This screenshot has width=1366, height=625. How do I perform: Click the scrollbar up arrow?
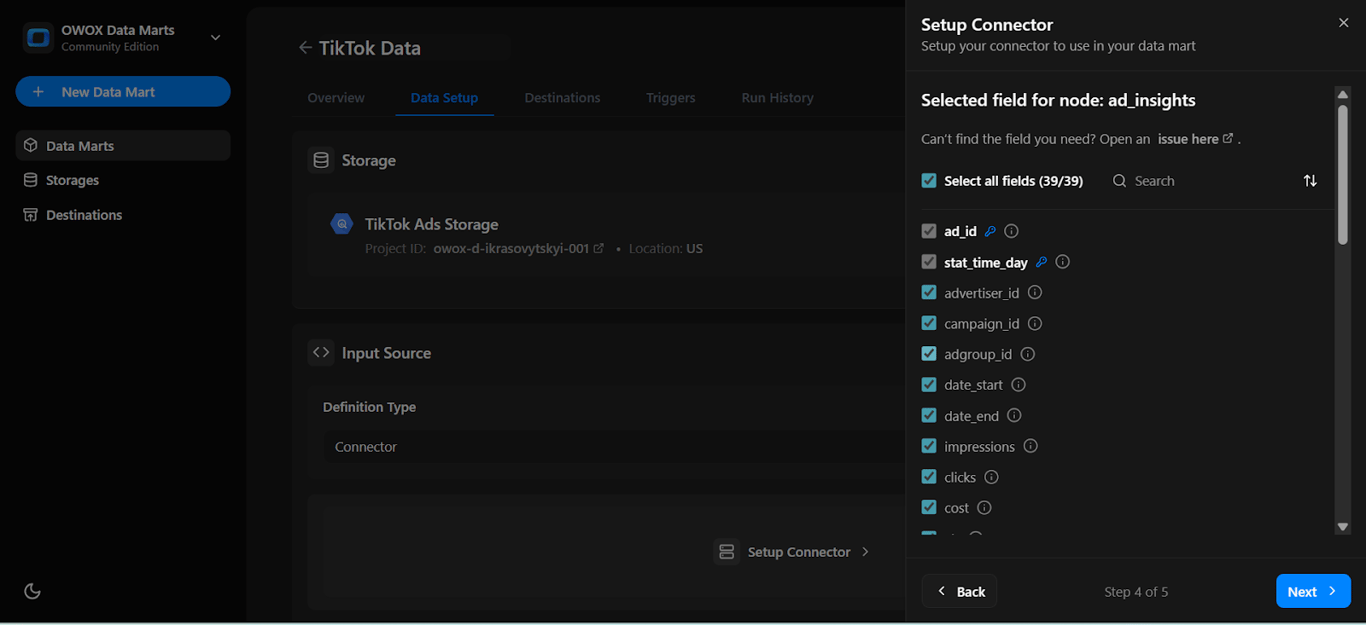click(x=1343, y=94)
